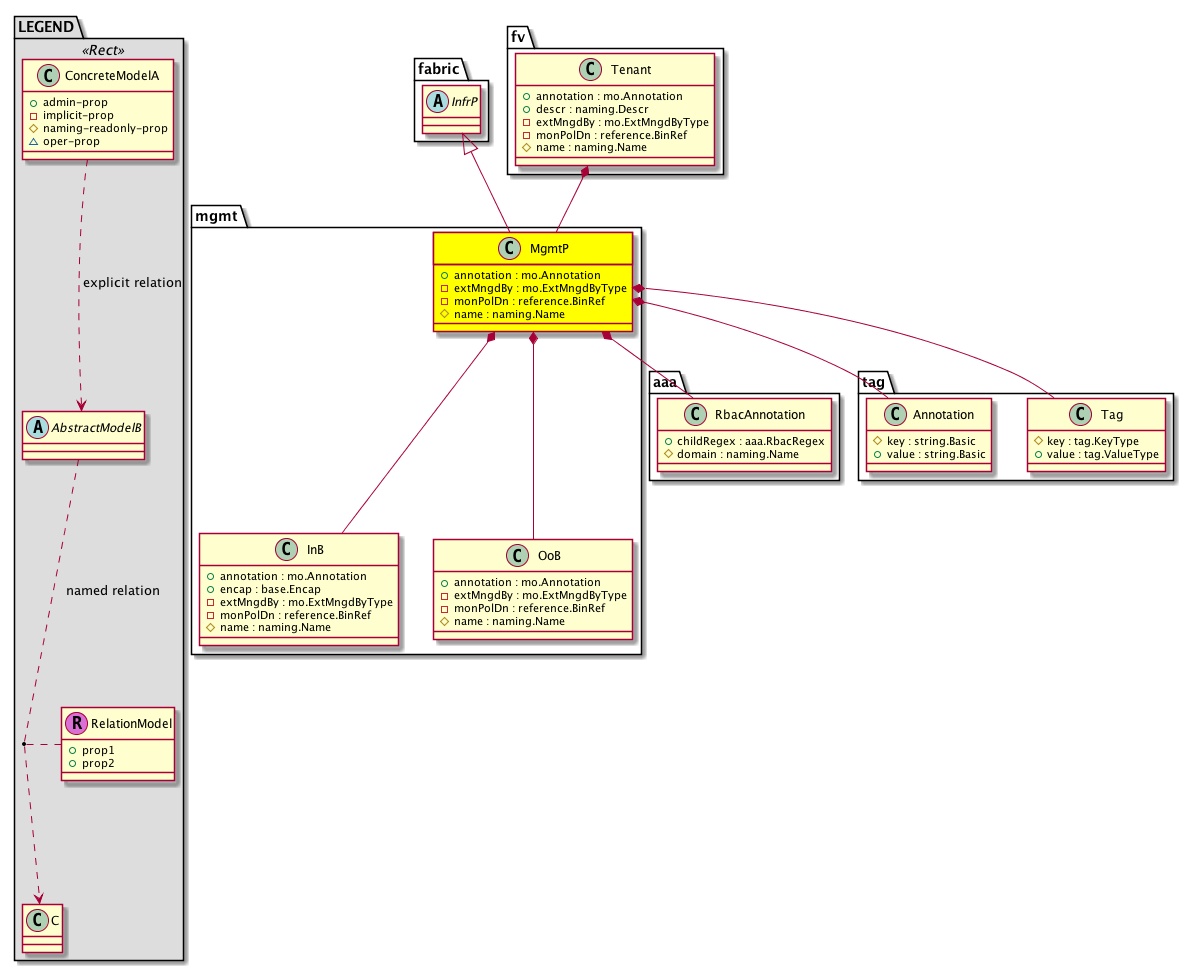Click the Tenant class circle icon
Viewport: 1194px width, 971px height.
coord(589,71)
